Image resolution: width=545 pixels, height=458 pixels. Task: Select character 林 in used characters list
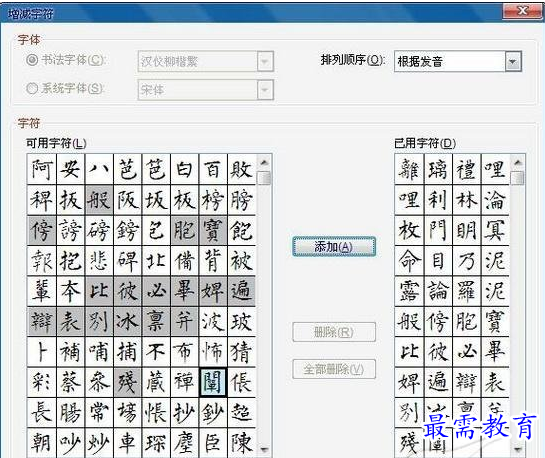click(467, 200)
